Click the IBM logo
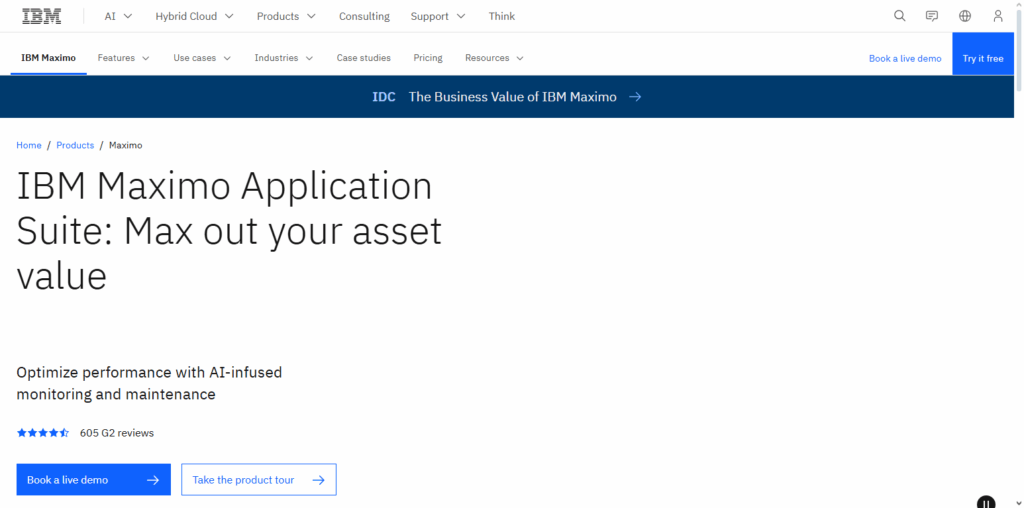The width and height of the screenshot is (1024, 508). (42, 16)
